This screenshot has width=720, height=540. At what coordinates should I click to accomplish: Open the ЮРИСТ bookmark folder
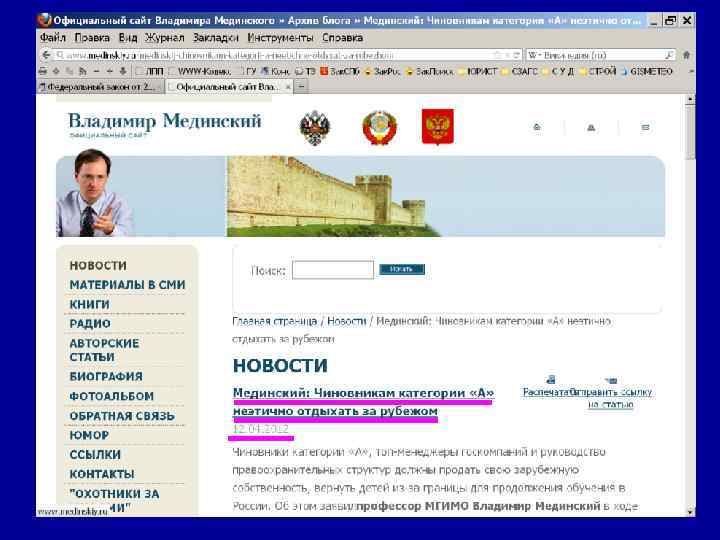478,71
